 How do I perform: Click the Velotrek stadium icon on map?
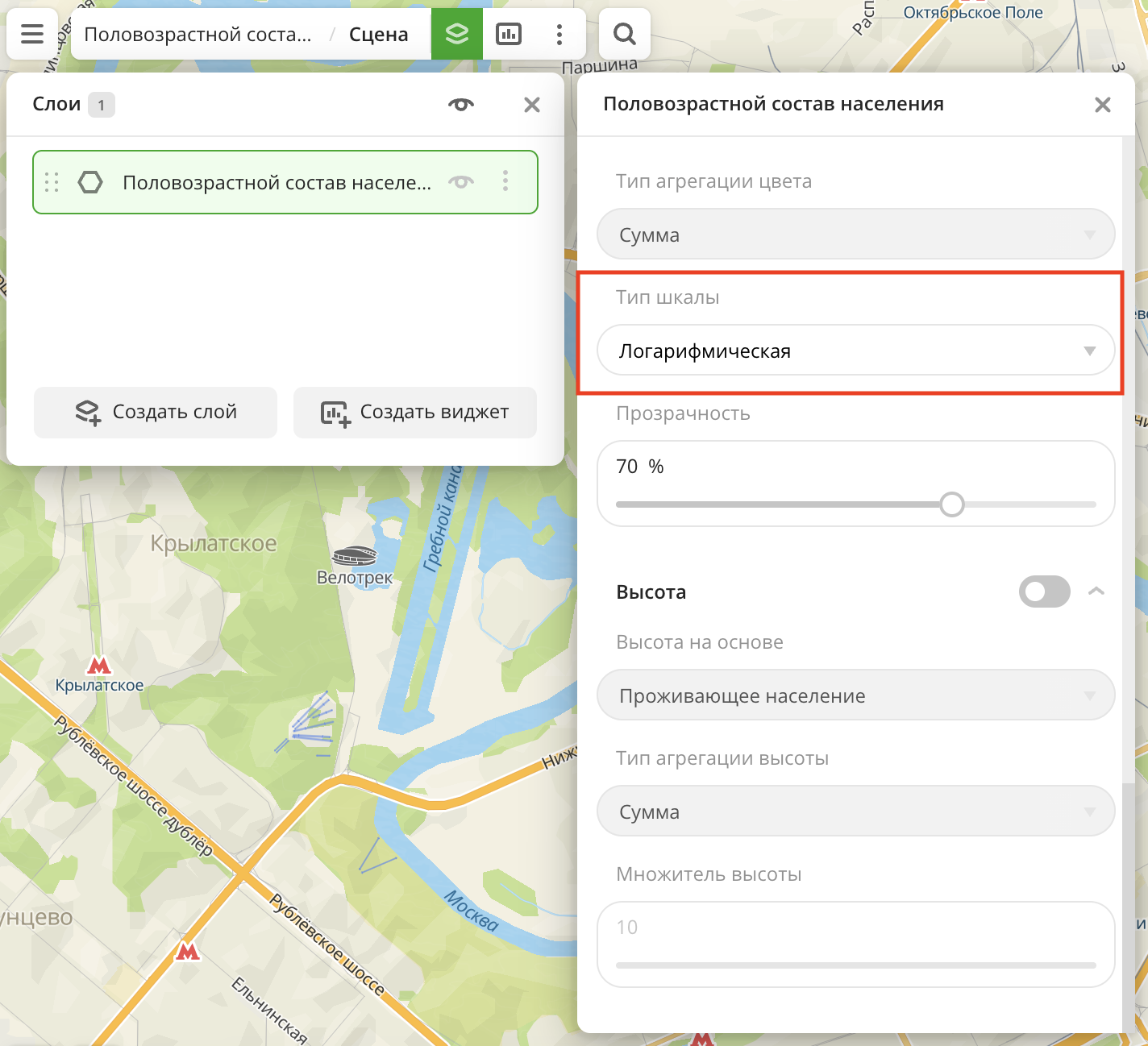pyautogui.click(x=355, y=557)
